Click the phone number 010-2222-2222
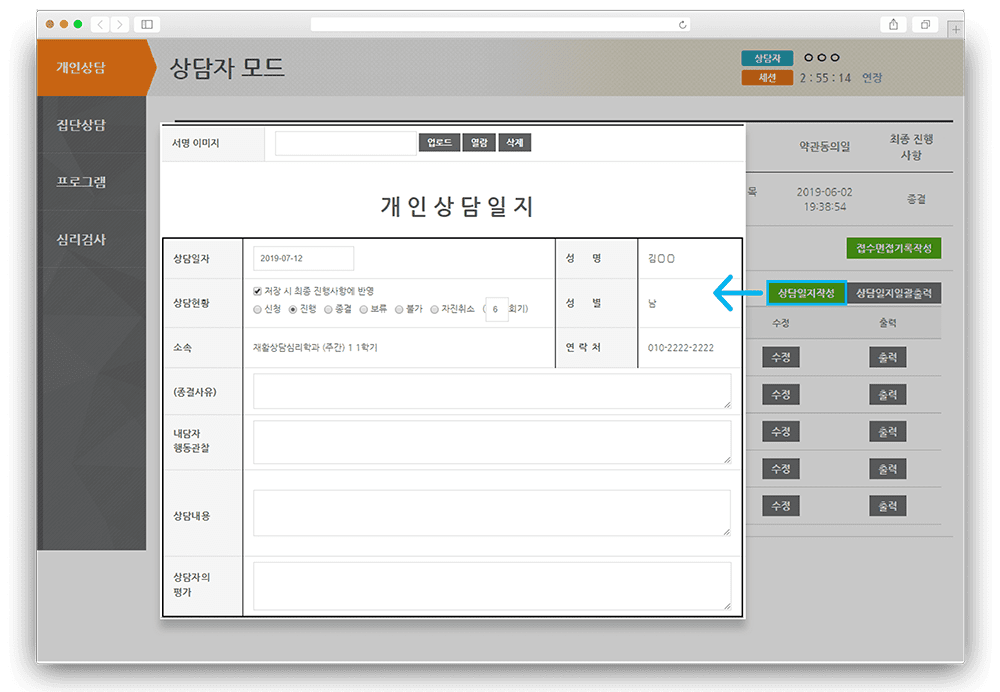 coord(680,348)
